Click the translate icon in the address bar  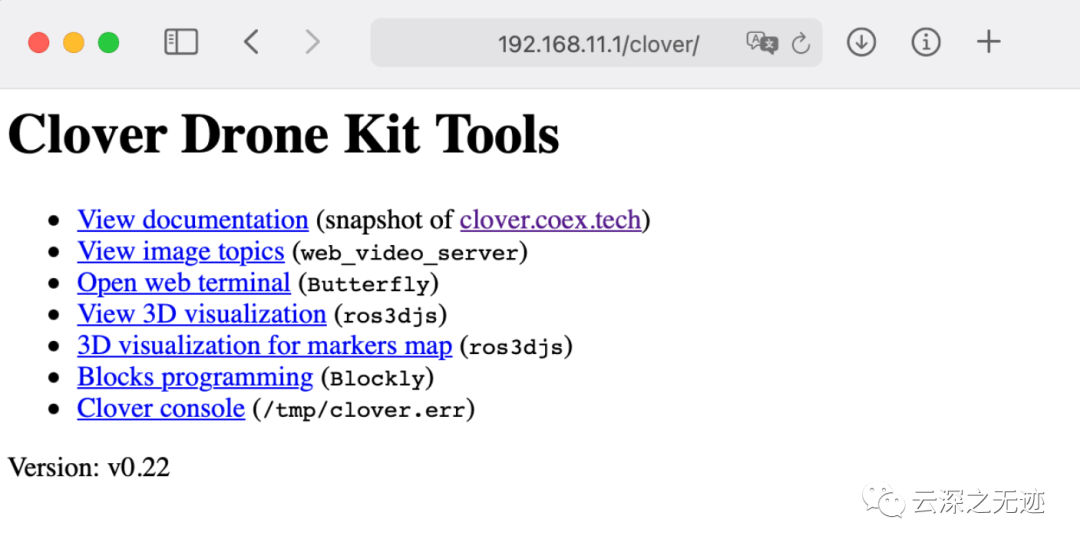click(761, 43)
